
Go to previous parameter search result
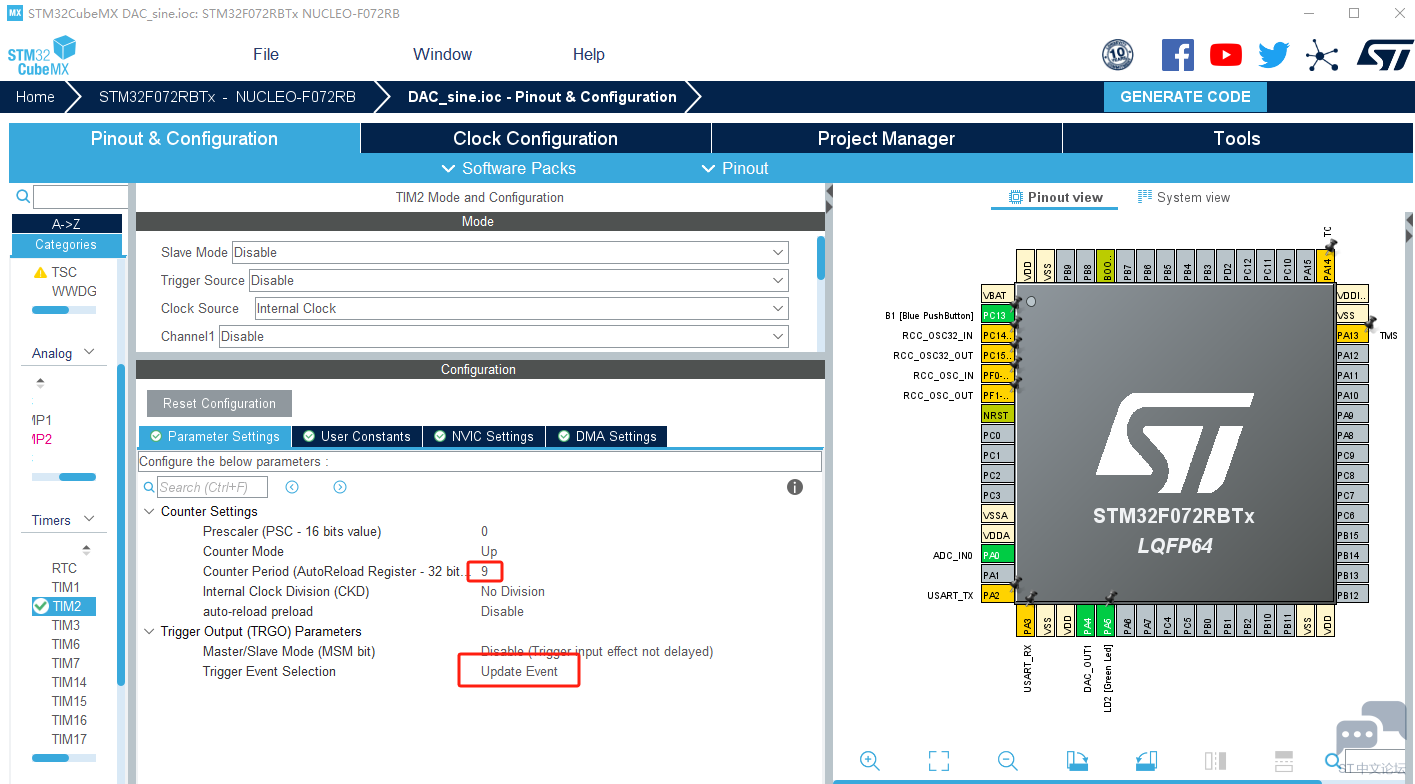[292, 487]
